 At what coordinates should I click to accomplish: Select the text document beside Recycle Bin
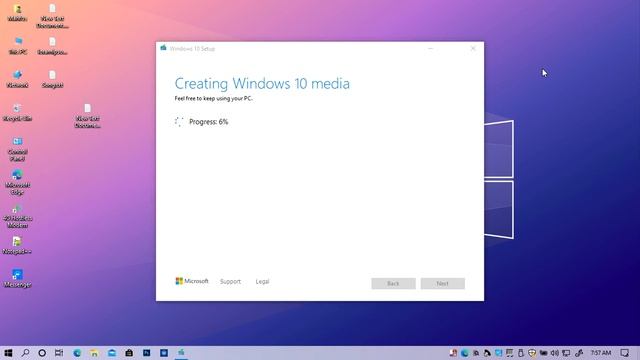[x=87, y=116]
